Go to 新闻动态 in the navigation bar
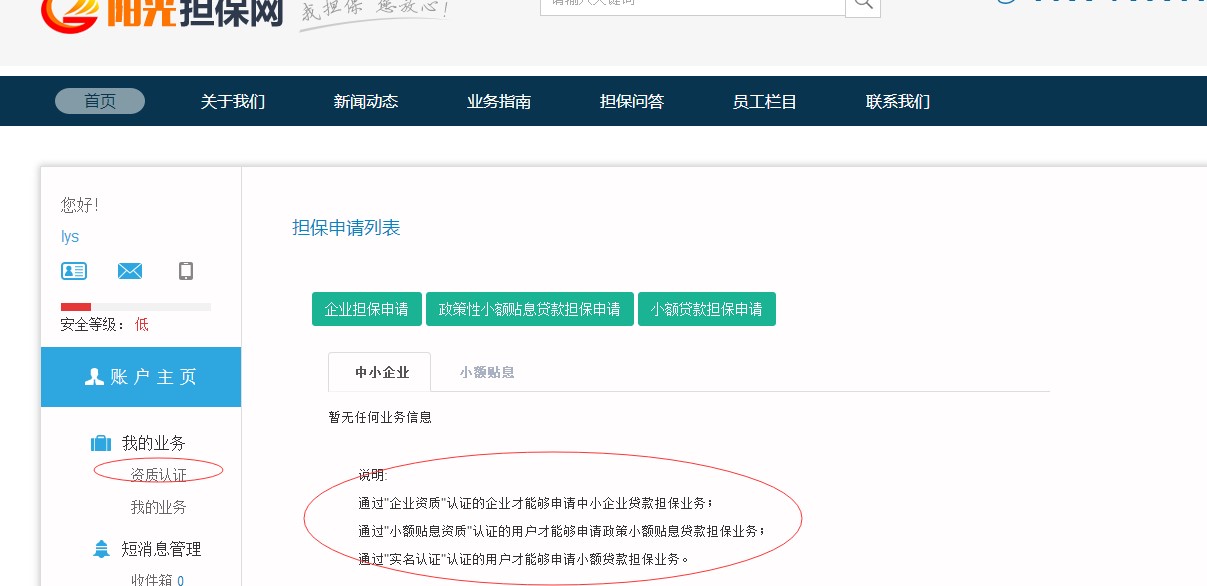Viewport: 1207px width, 586px height. coord(366,101)
